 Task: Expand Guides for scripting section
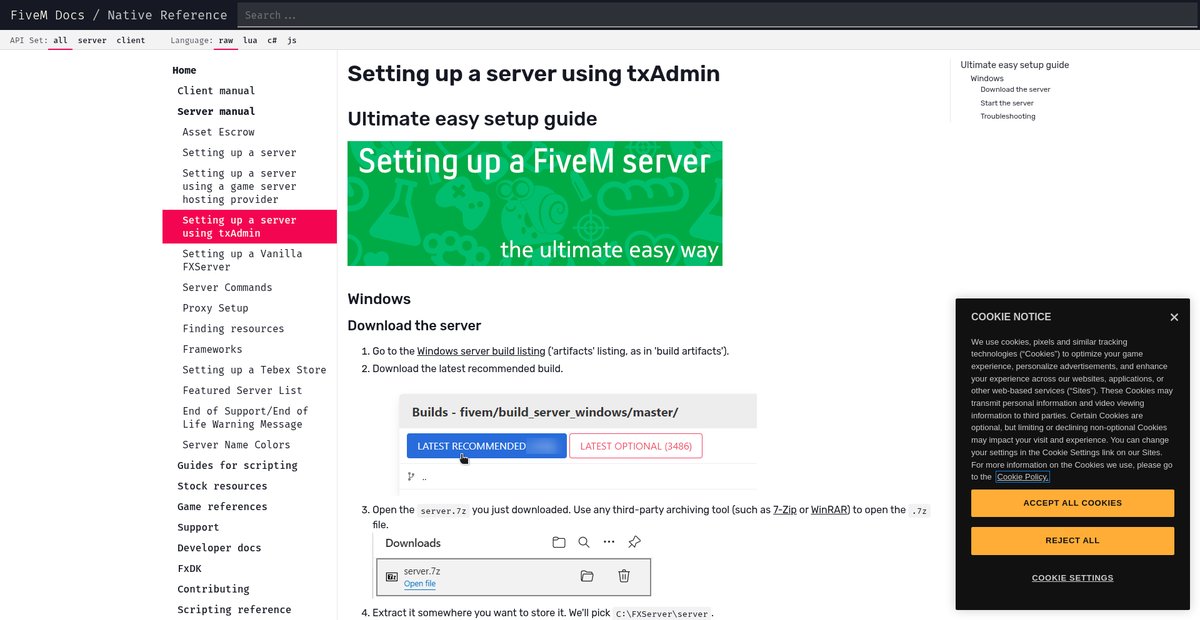237,466
